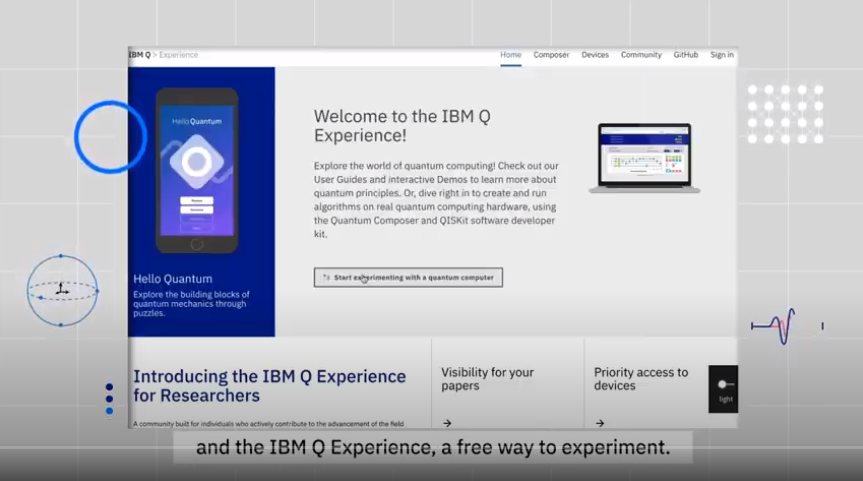The height and width of the screenshot is (481, 863).
Task: Click the icon inside the Start experimenting button
Action: (x=326, y=277)
